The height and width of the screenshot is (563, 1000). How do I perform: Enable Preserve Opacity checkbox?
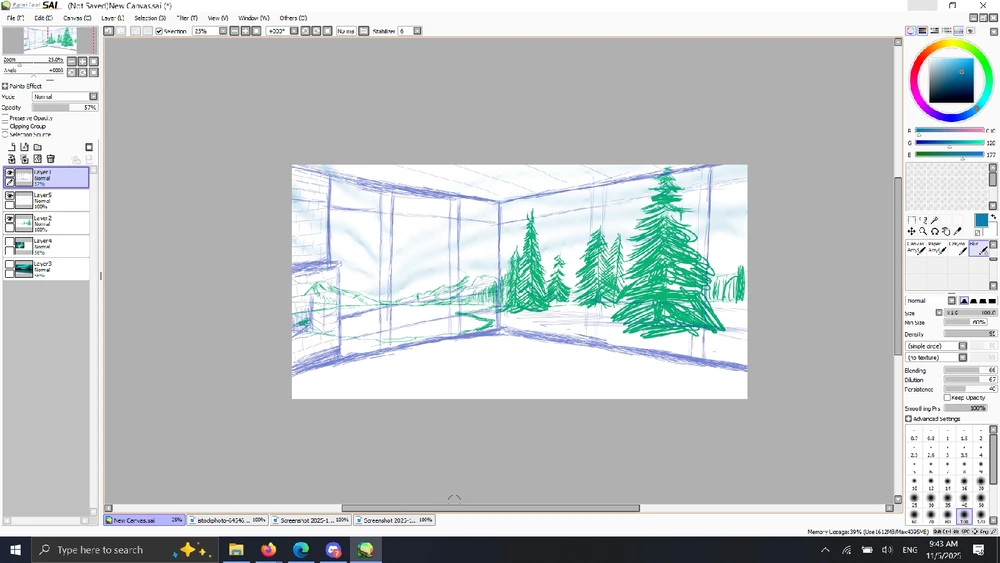(5, 118)
